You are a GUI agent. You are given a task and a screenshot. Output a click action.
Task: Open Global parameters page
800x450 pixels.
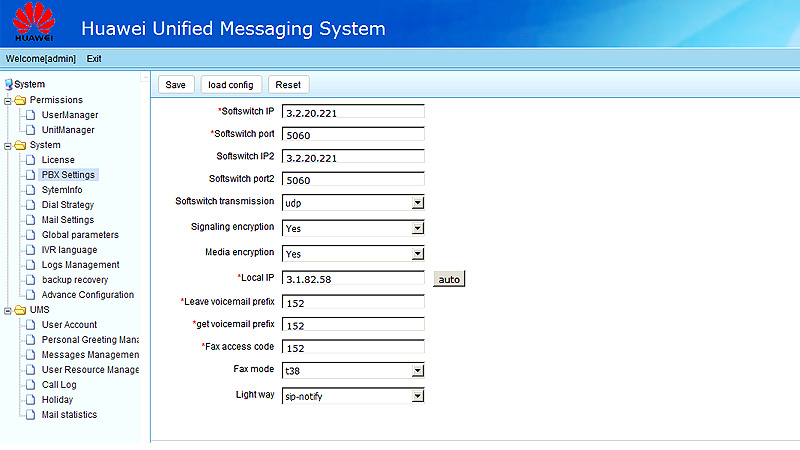click(80, 235)
